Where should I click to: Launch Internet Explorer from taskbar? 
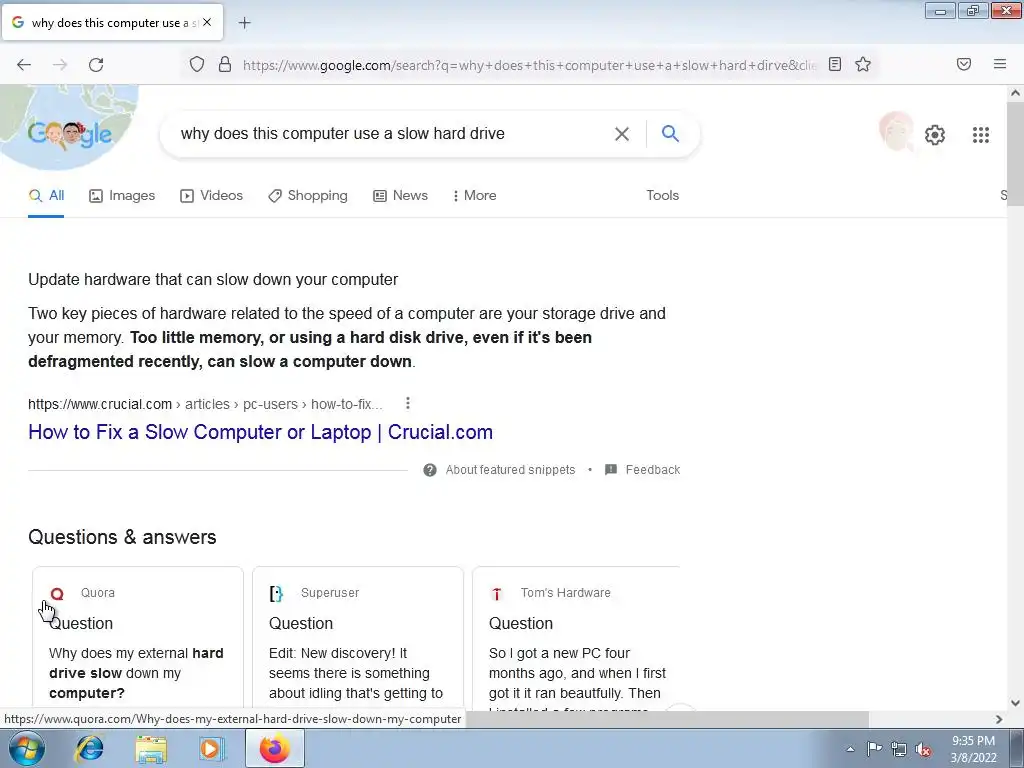[89, 748]
